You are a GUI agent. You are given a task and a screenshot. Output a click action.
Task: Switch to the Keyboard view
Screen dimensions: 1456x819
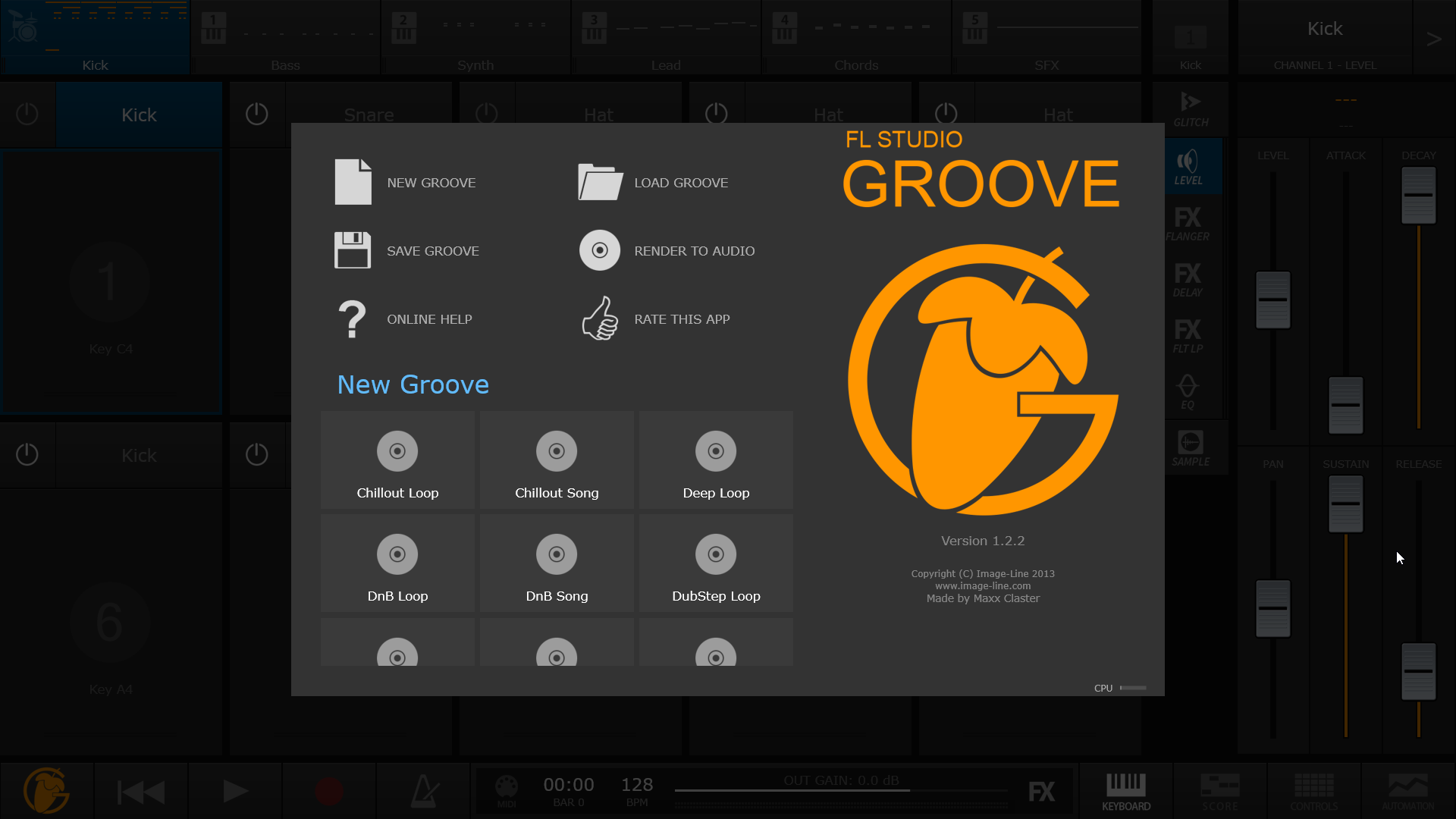click(1126, 792)
